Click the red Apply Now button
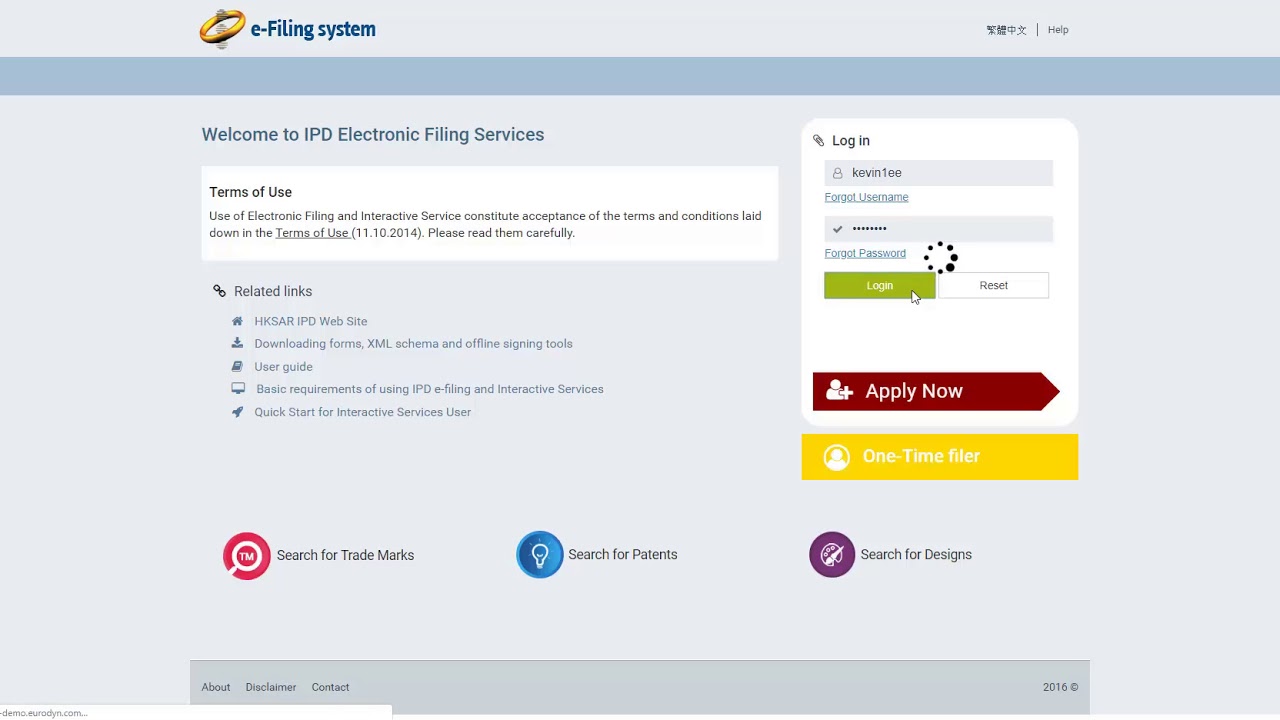This screenshot has width=1280, height=720. (x=936, y=391)
